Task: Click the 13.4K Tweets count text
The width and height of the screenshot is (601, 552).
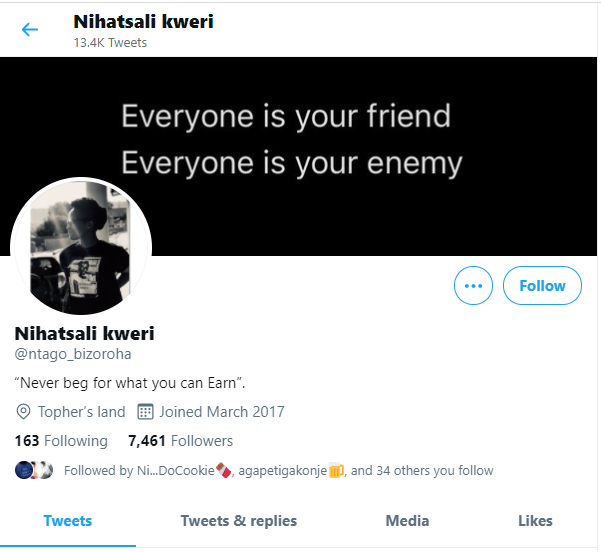Action: 110,43
